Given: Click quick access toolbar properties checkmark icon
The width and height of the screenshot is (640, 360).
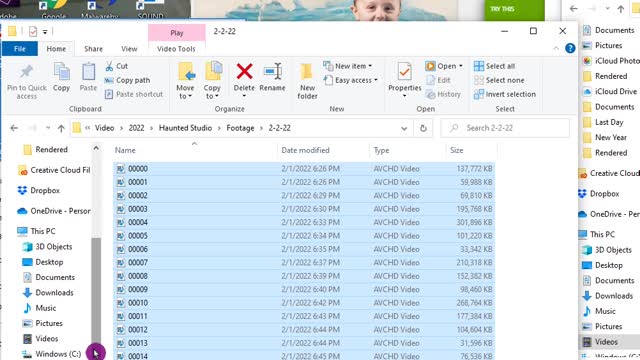Looking at the screenshot, I should point(33,31).
